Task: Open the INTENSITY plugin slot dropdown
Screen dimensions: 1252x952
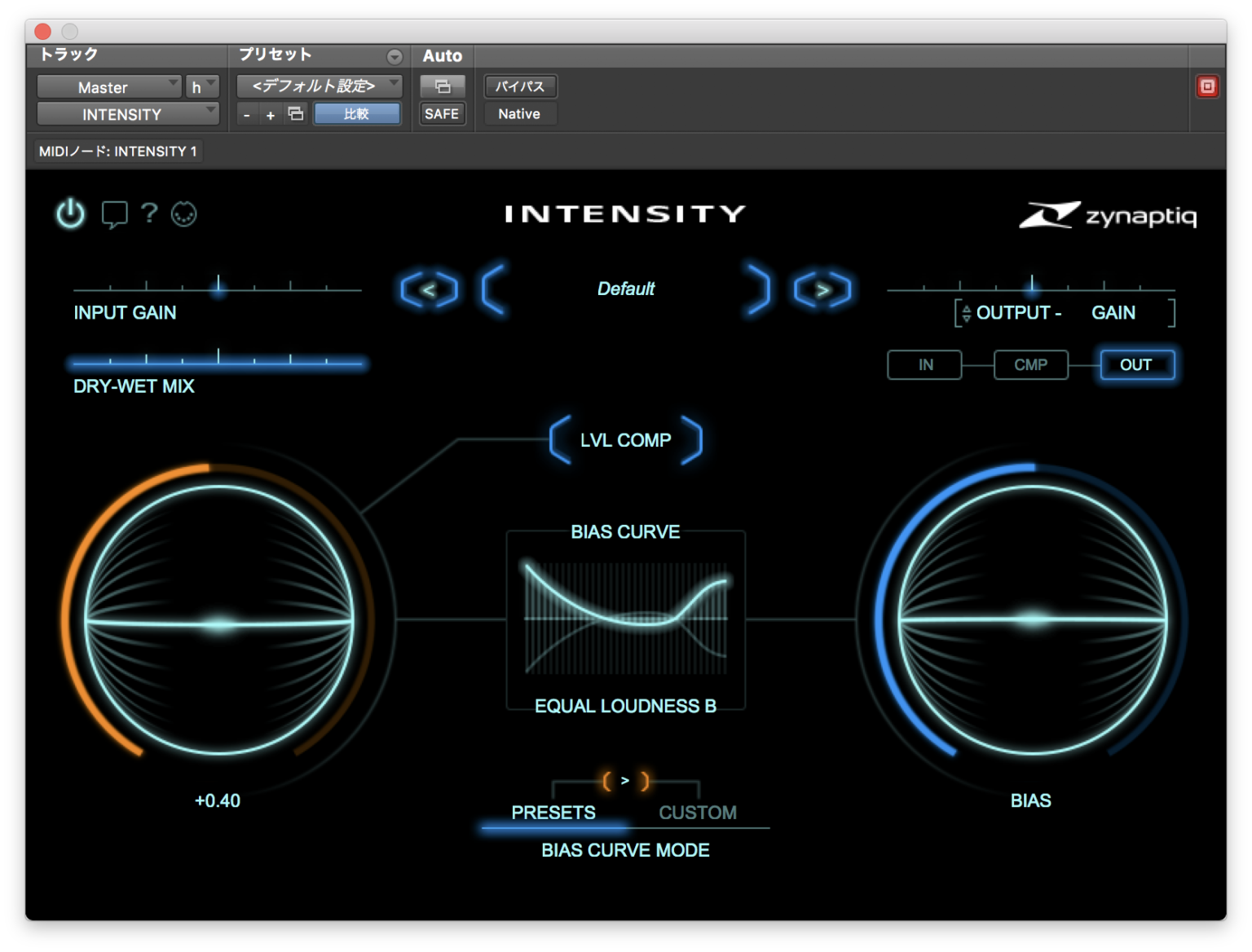Action: pos(127,114)
